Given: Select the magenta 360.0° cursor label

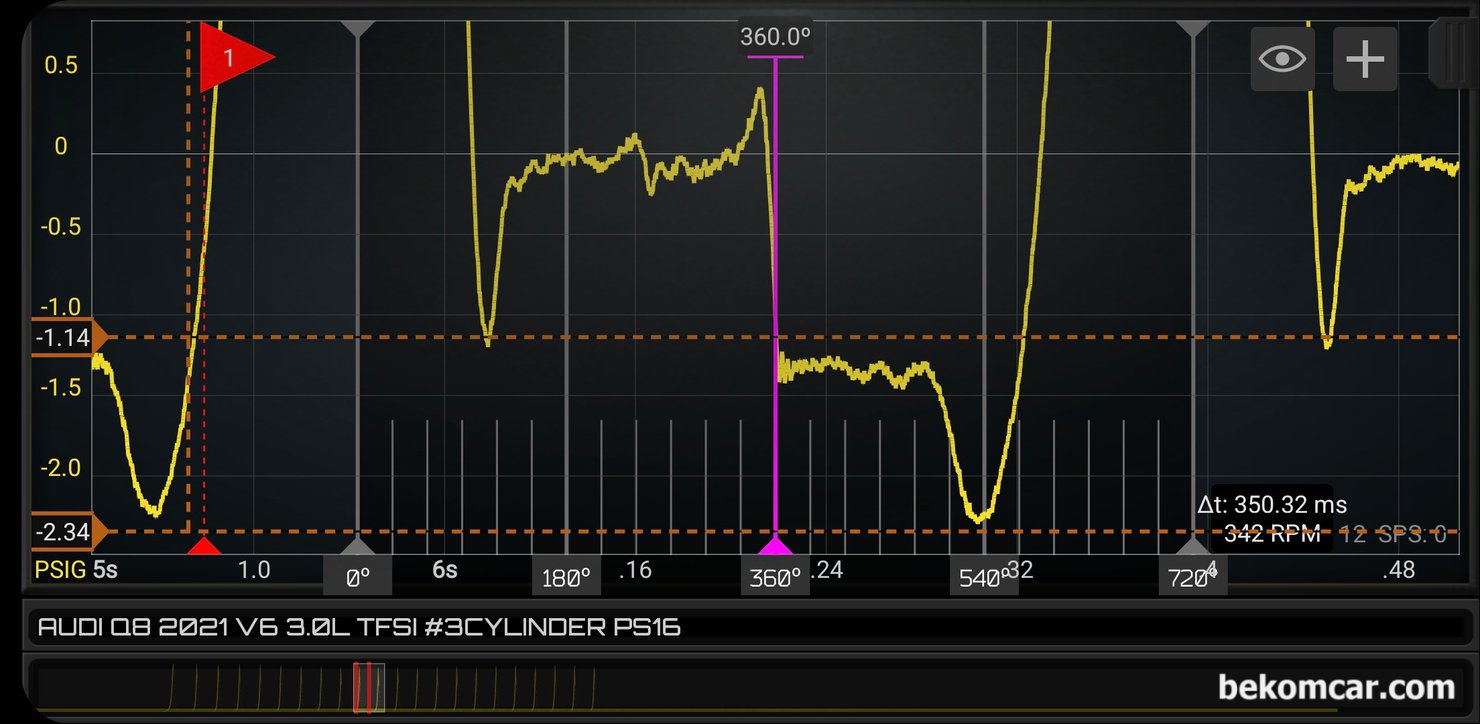Looking at the screenshot, I should [x=775, y=38].
